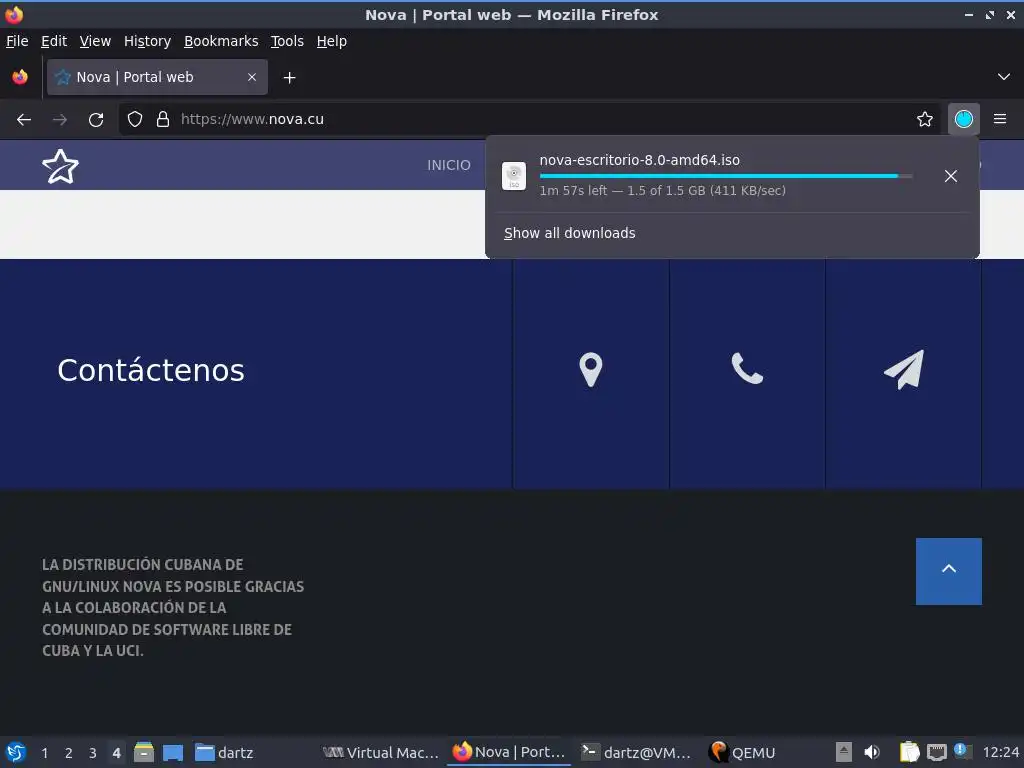Switch to workspace 2
1024x768 pixels.
pos(69,753)
